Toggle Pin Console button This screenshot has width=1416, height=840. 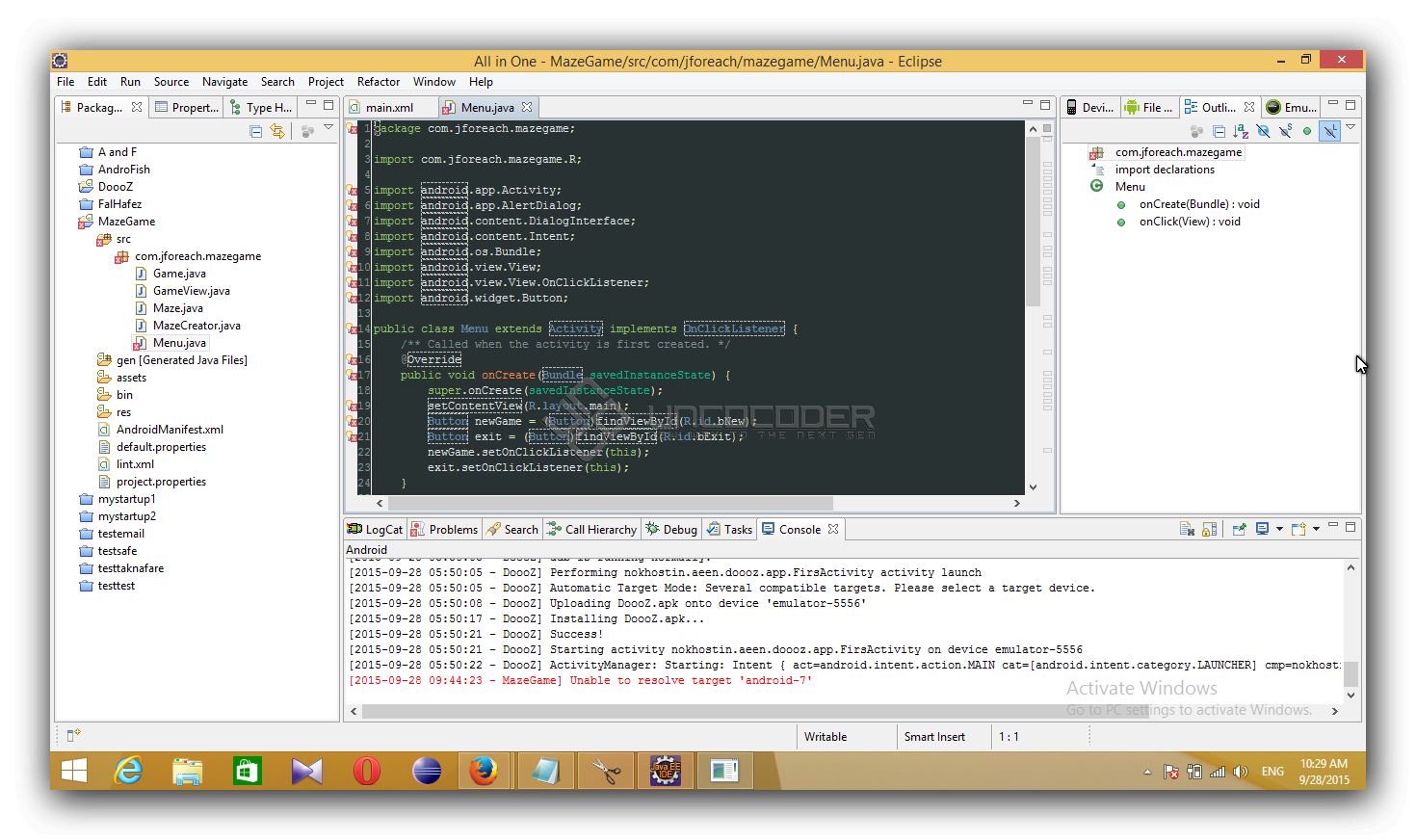tap(1239, 529)
